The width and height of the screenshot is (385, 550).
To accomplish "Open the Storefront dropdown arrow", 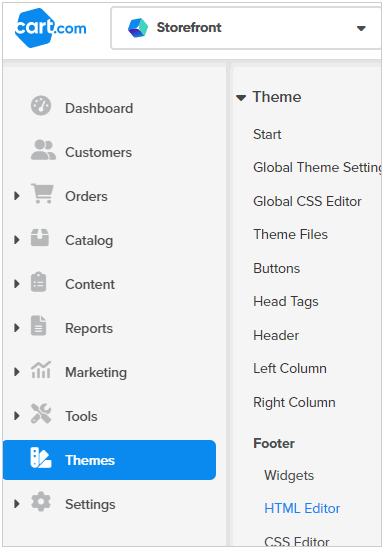I will [361, 28].
